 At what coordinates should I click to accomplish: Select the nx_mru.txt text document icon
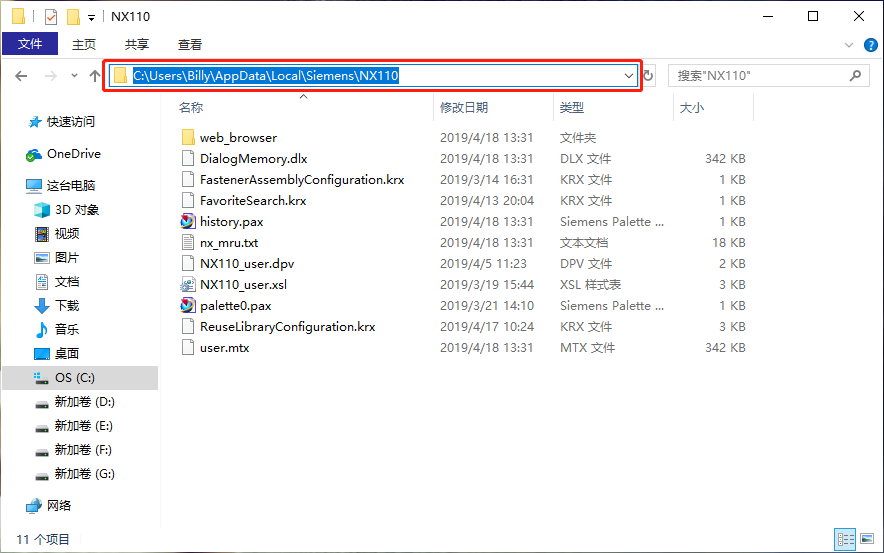188,242
